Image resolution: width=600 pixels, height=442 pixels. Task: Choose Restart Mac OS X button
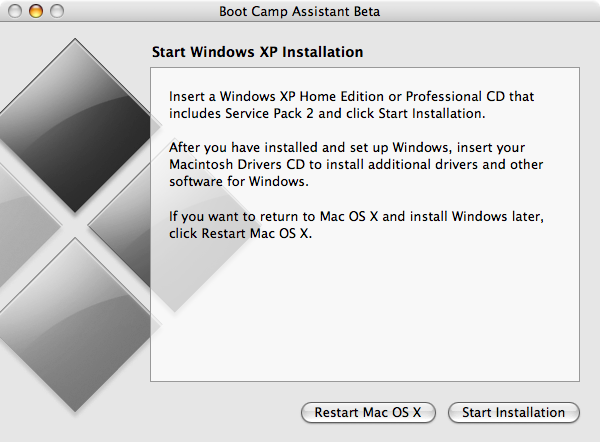368,413
